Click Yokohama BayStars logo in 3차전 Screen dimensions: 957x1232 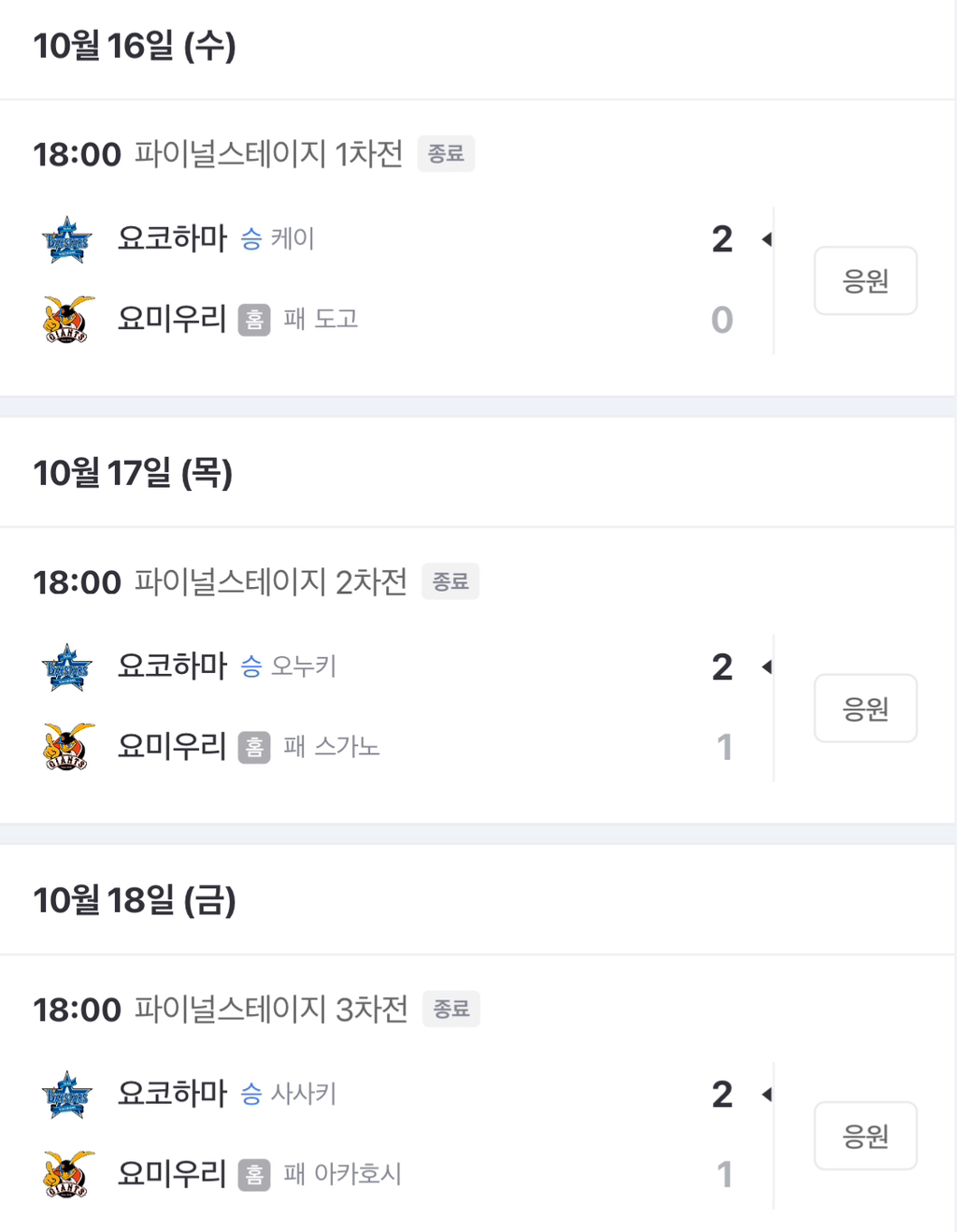click(66, 1095)
